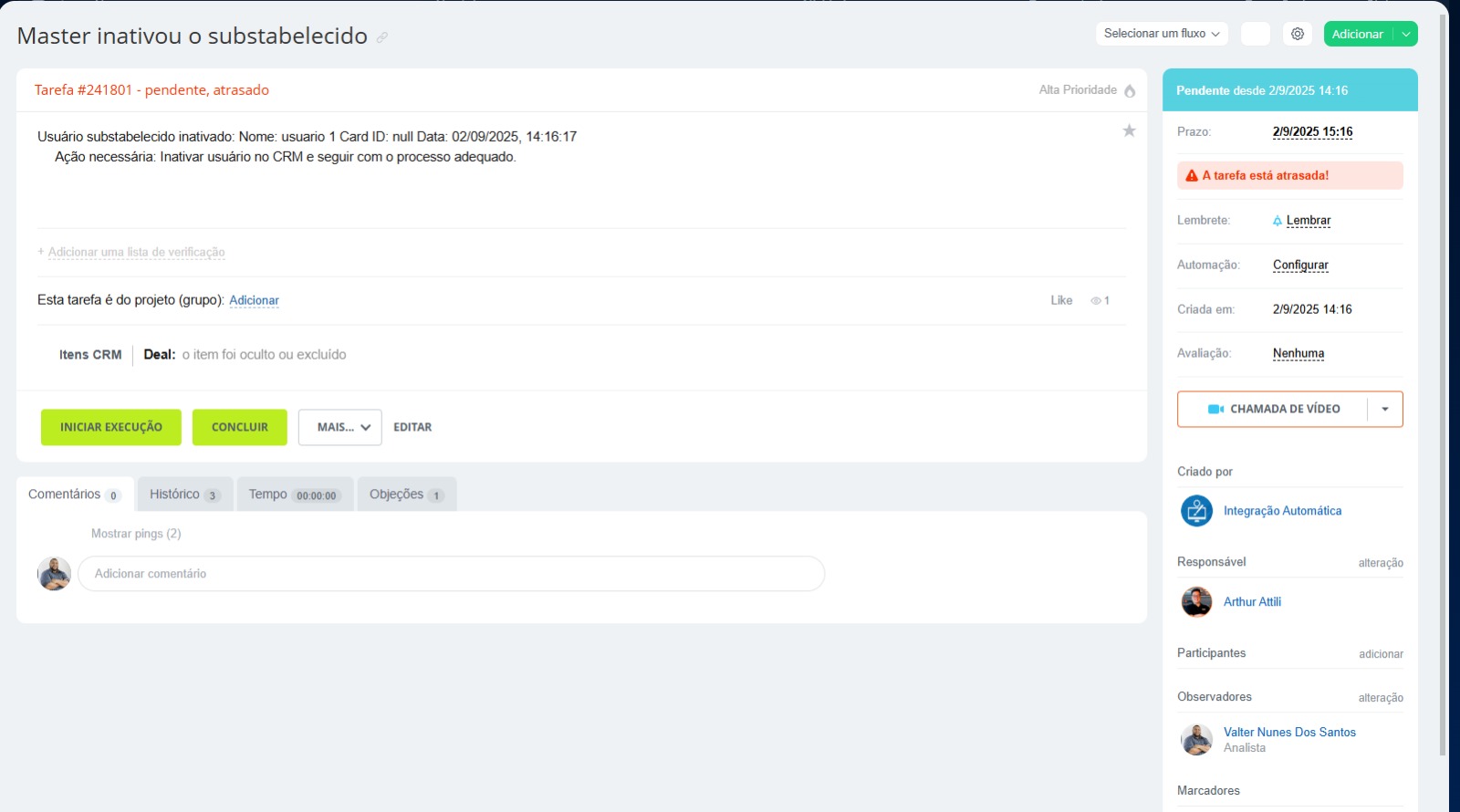Image resolution: width=1460 pixels, height=812 pixels.
Task: Expand the Selecionar um fluxo dropdown
Action: click(x=1161, y=34)
